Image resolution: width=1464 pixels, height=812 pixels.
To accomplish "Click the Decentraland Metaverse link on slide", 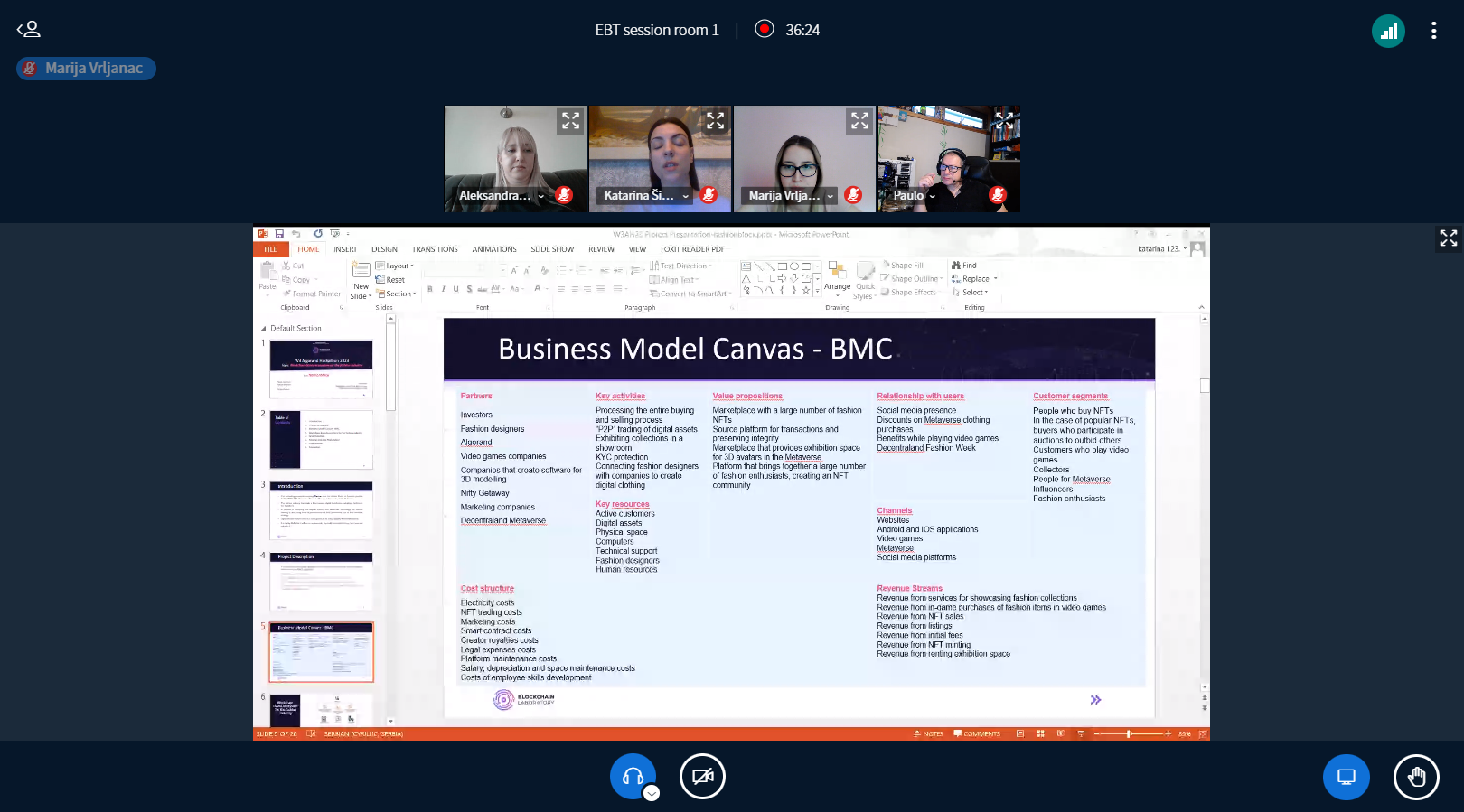I will coord(502,520).
